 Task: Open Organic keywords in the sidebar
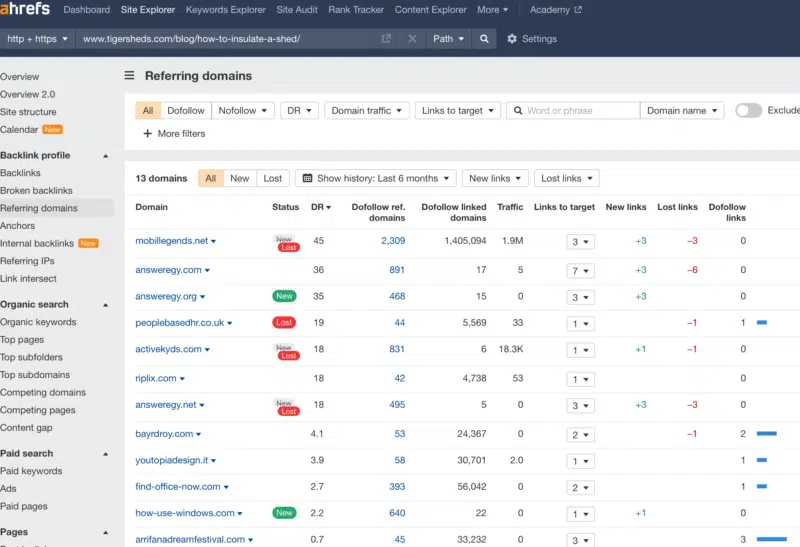pyautogui.click(x=38, y=322)
